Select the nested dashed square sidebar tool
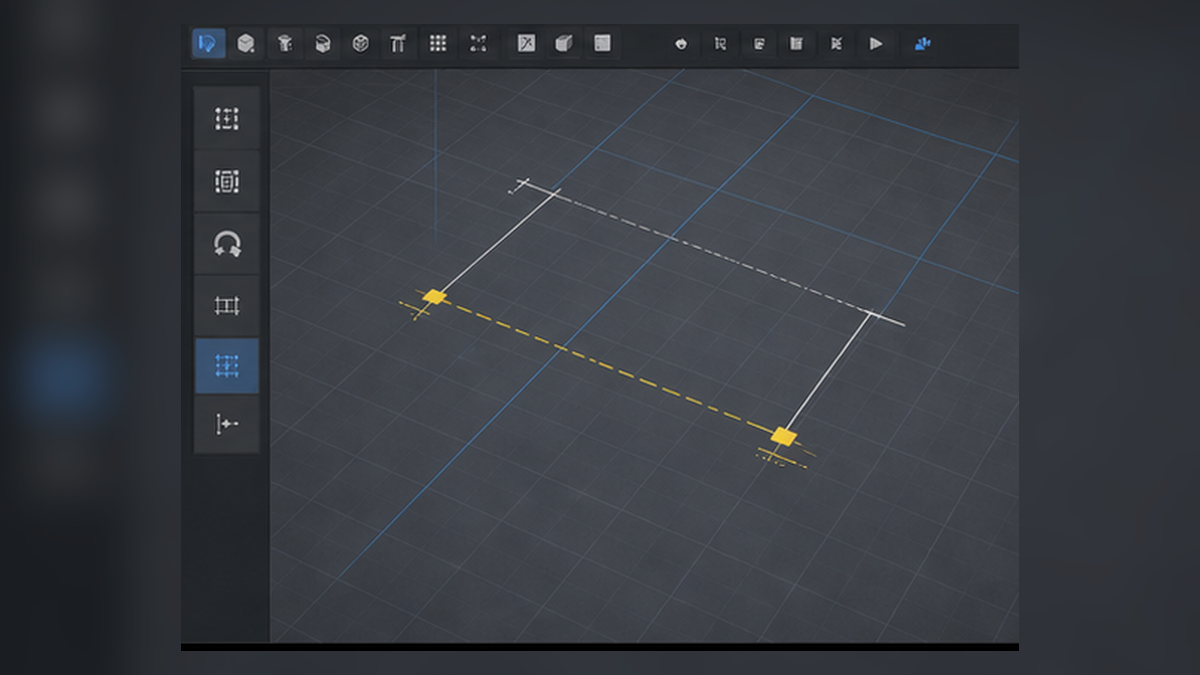This screenshot has width=1200, height=675. (227, 181)
